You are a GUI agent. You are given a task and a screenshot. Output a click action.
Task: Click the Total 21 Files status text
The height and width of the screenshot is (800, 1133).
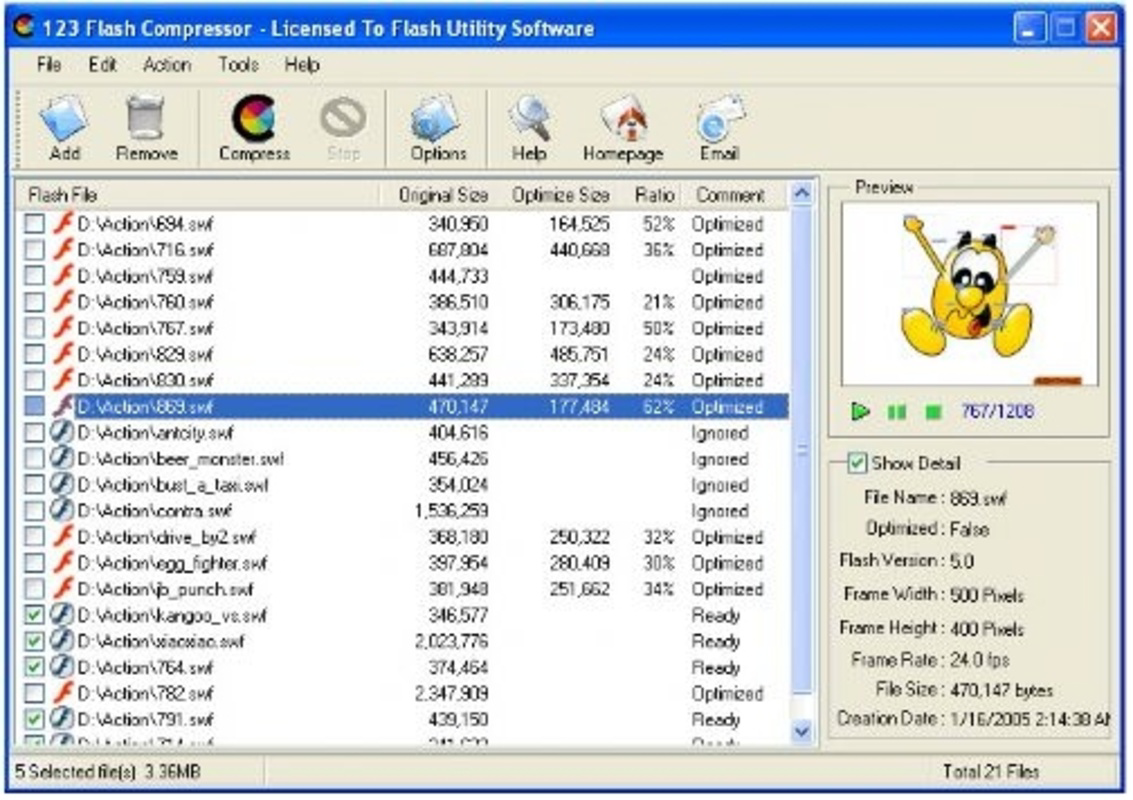991,771
